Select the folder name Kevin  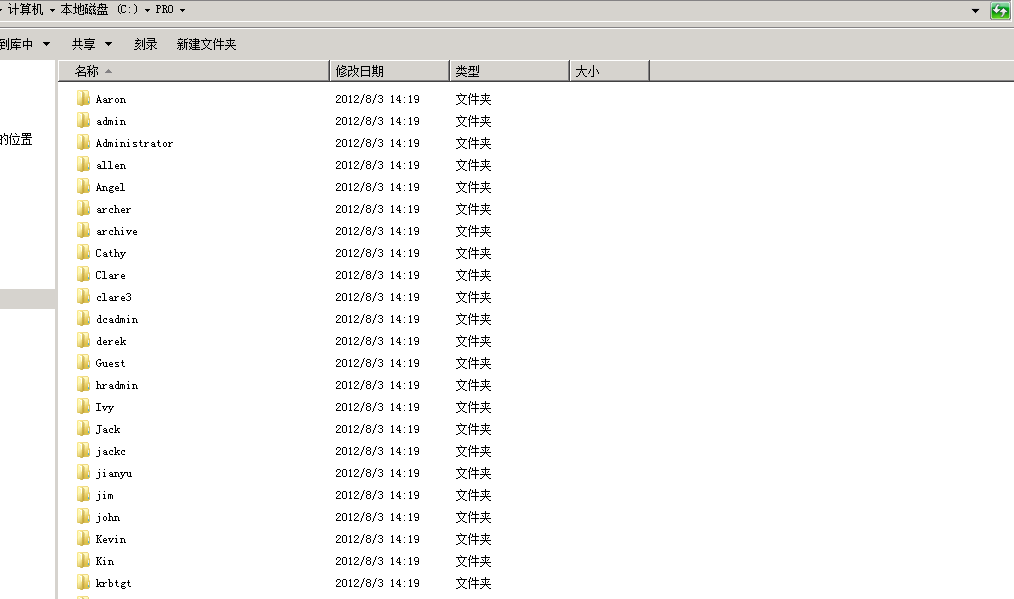click(x=111, y=539)
